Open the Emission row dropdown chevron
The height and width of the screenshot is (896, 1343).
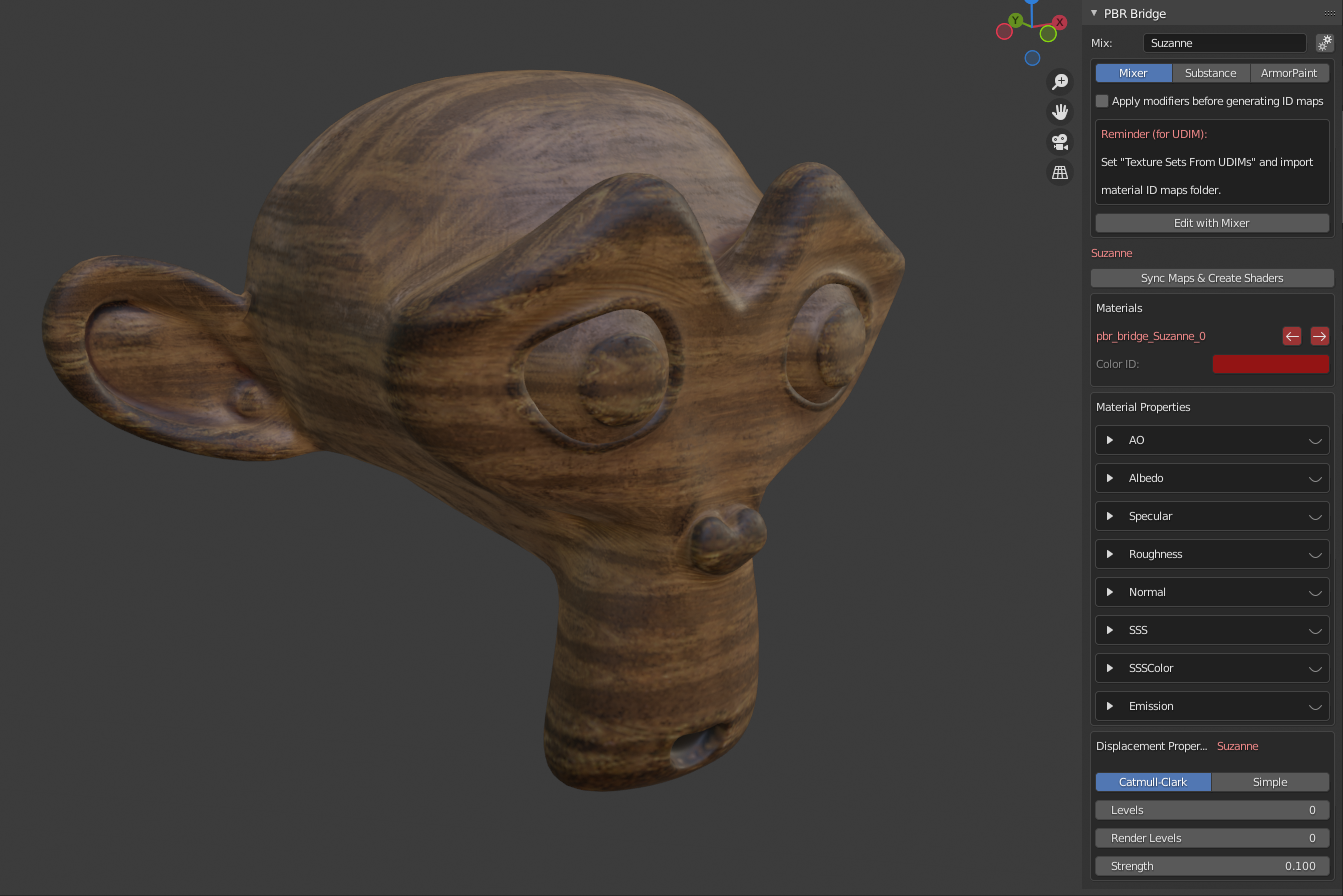click(1315, 707)
